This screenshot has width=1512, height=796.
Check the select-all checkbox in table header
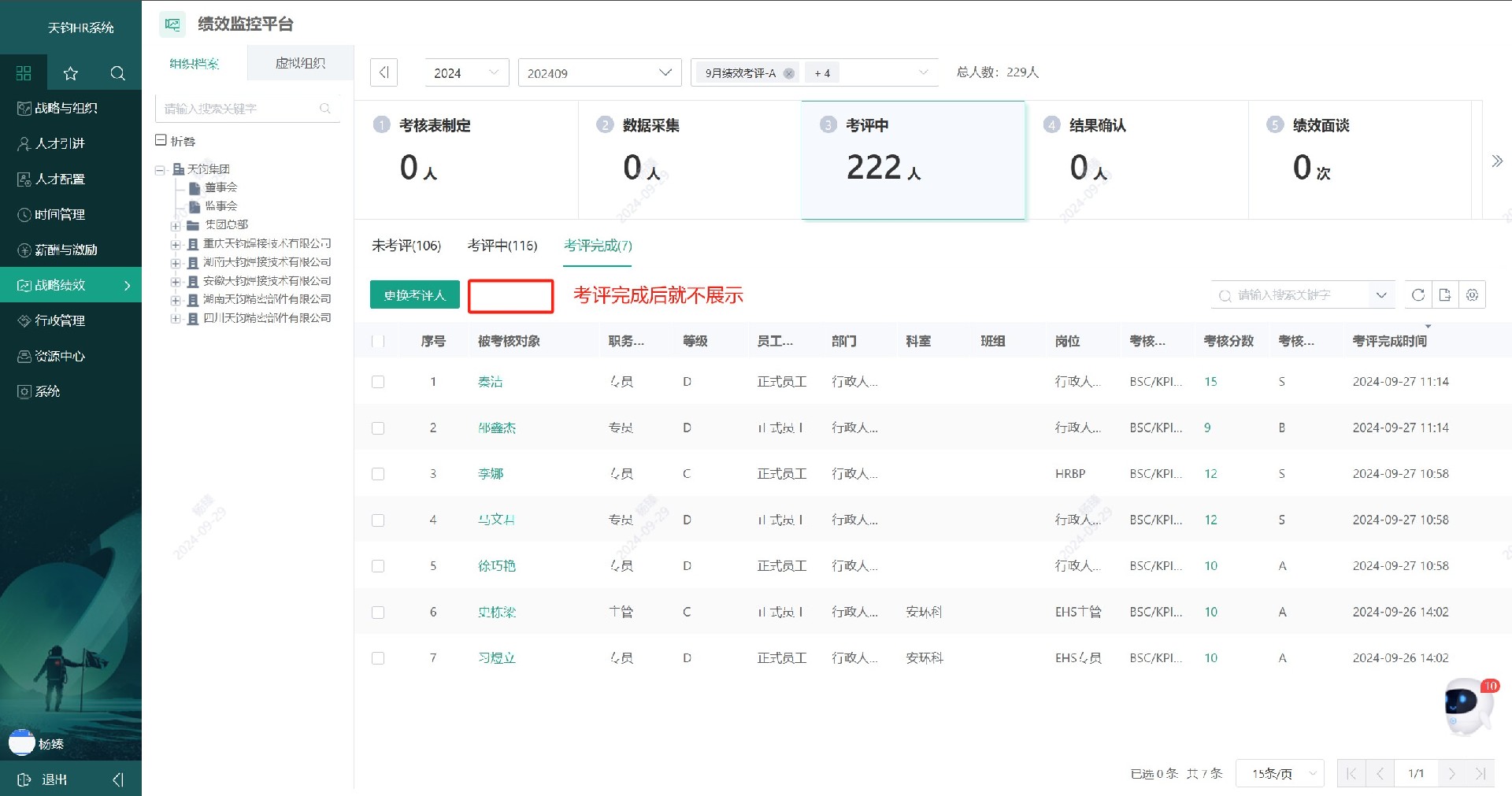tap(378, 340)
